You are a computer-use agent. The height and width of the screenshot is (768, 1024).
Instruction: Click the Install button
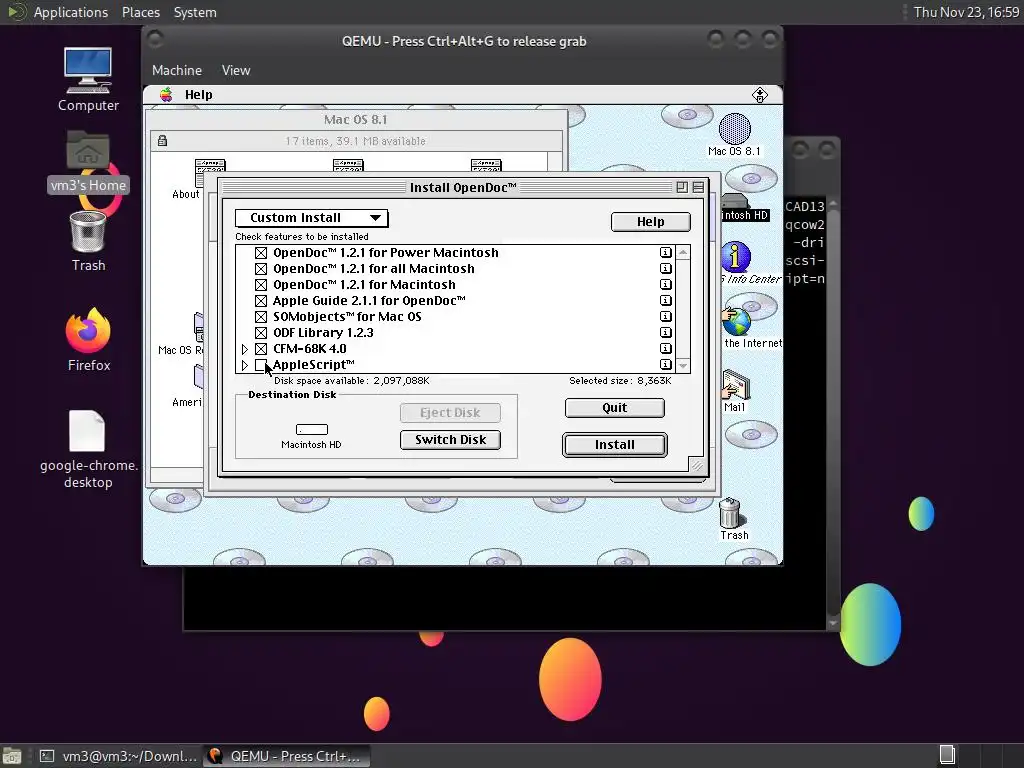615,445
